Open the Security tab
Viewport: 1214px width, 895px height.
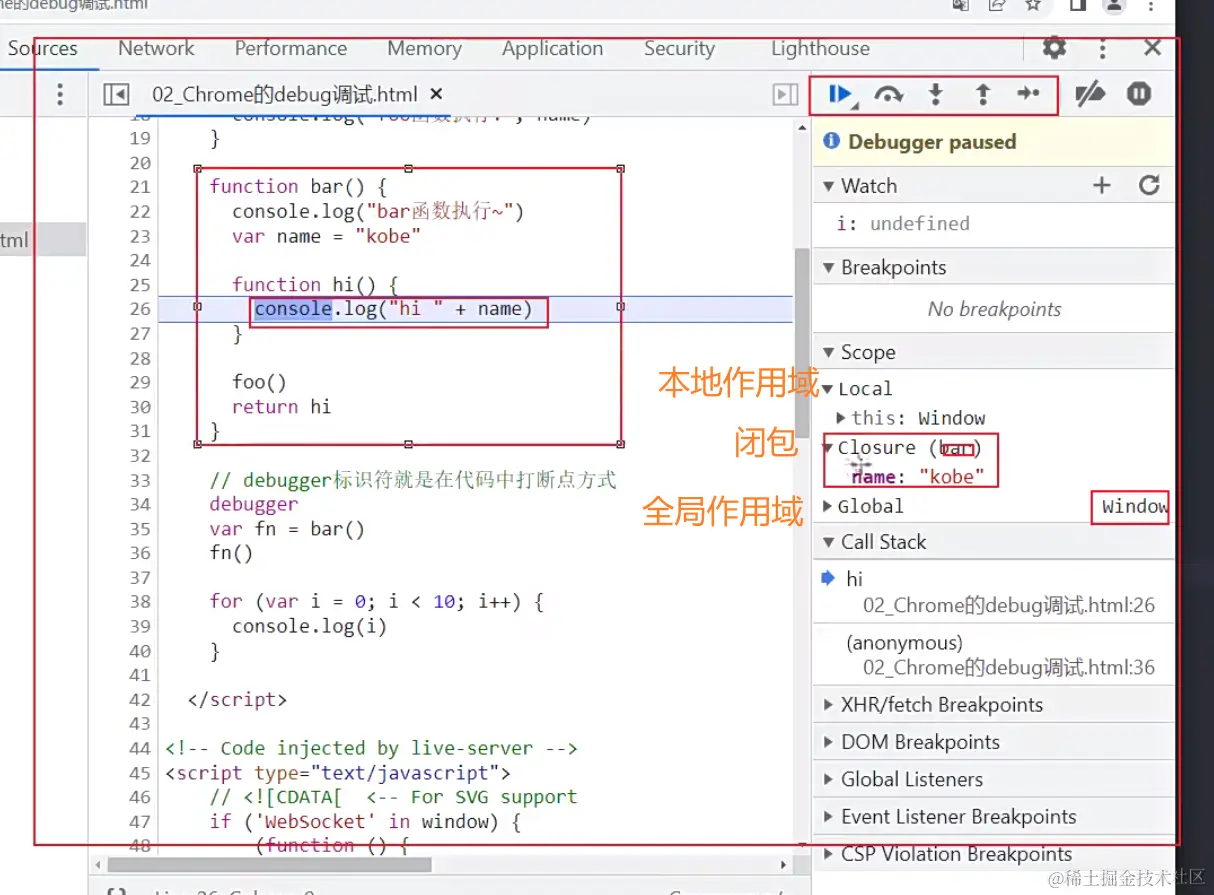click(679, 48)
